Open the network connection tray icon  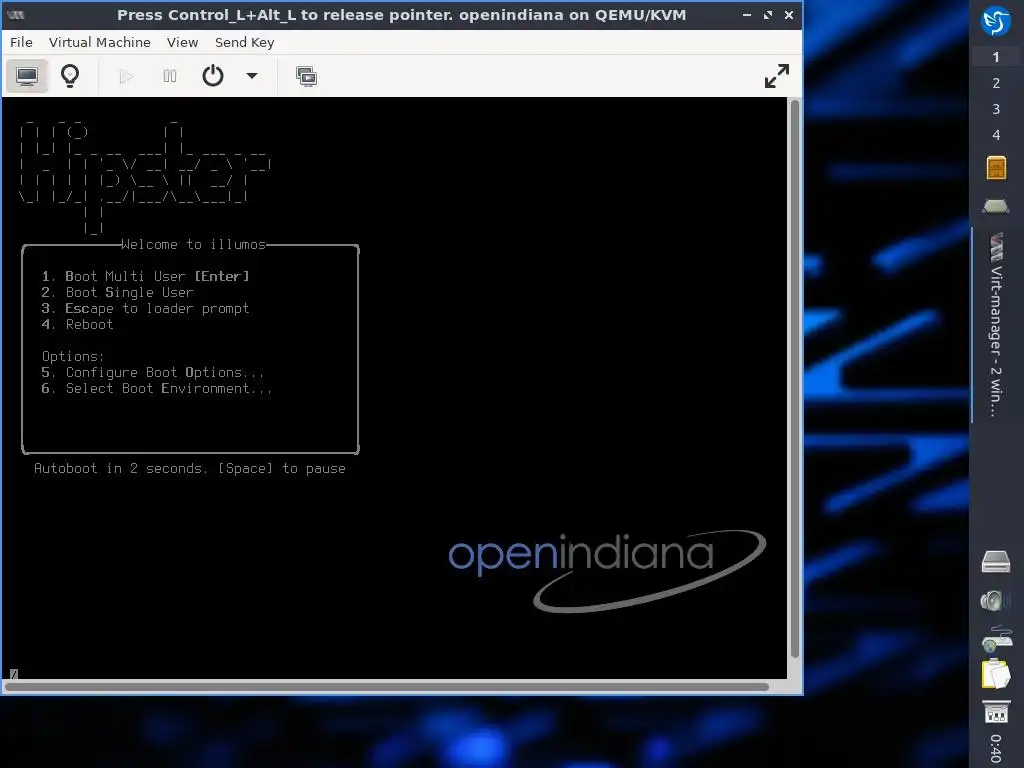point(996,638)
